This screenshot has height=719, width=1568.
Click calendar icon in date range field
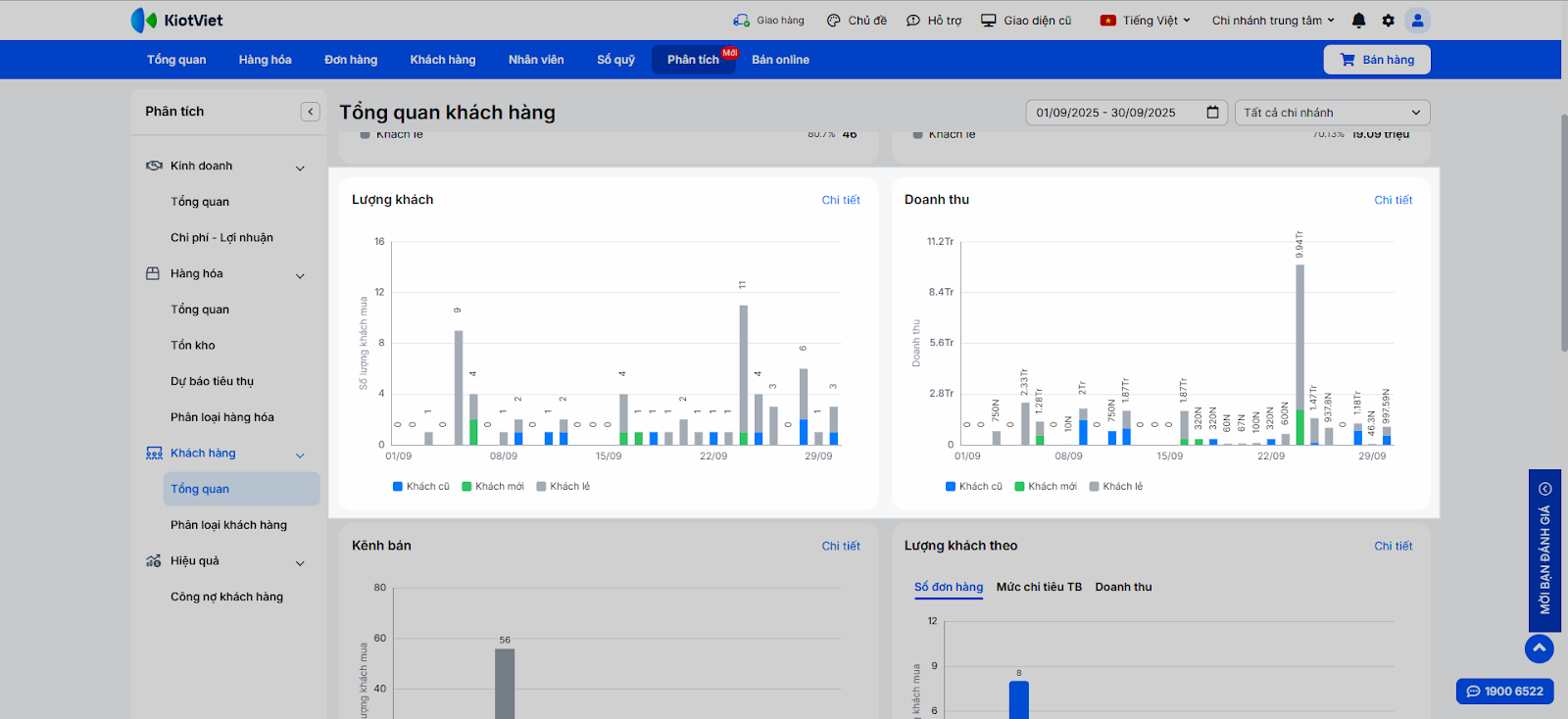coord(1212,112)
